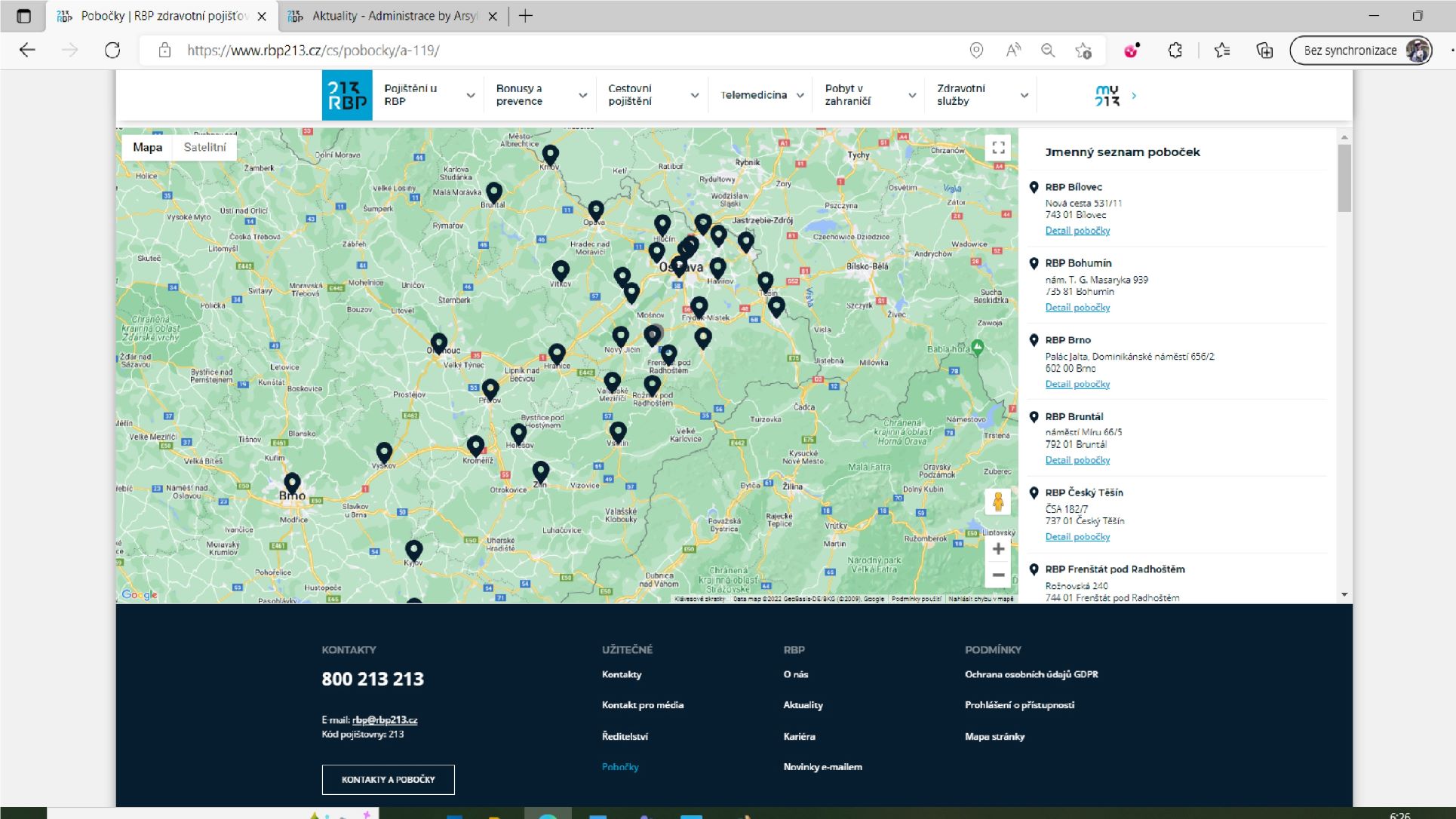1456x819 pixels.
Task: Open Detail pobočky for RBP Bruntál
Action: [x=1077, y=461]
